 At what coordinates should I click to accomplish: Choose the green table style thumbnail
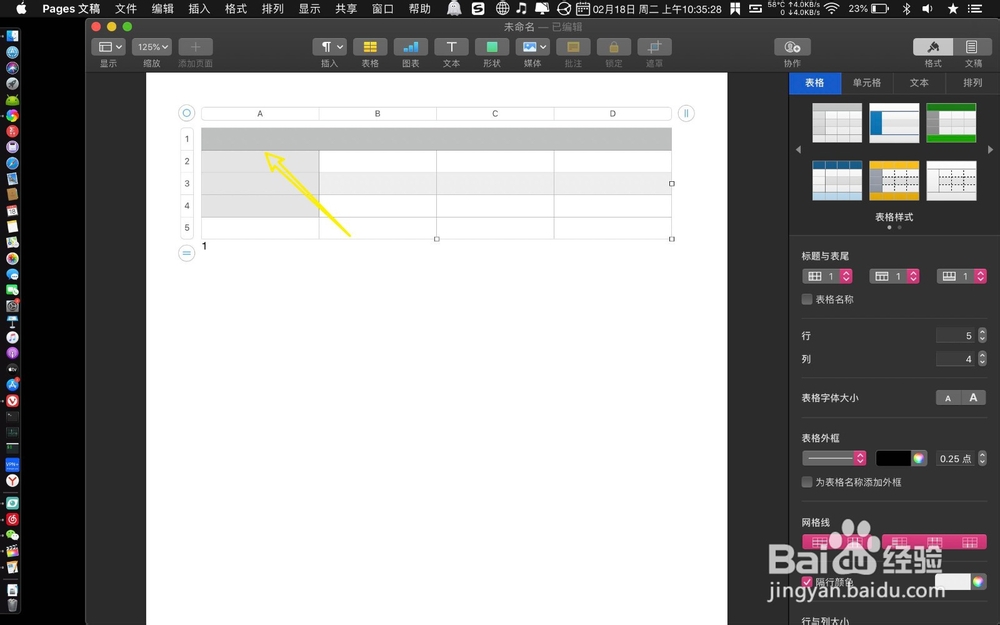(x=951, y=122)
